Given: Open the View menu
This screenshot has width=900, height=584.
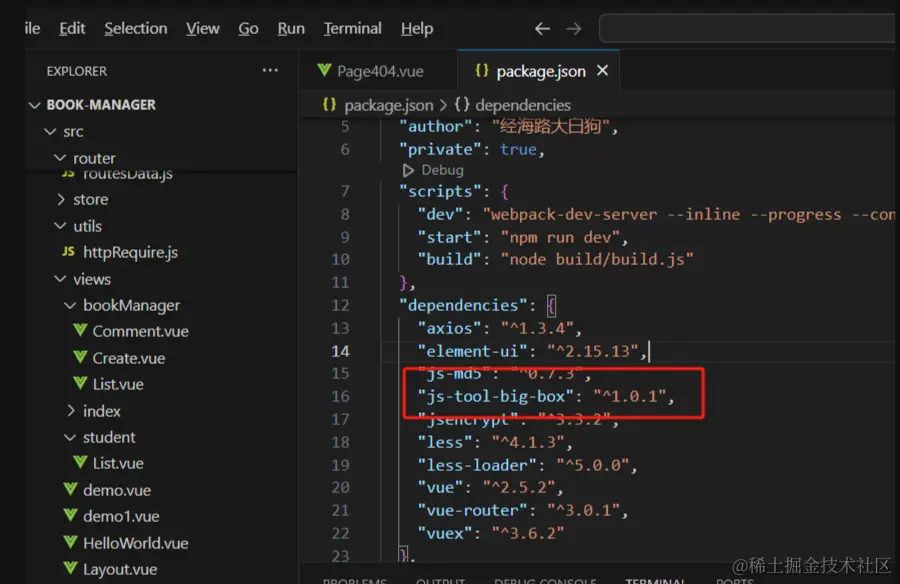Looking at the screenshot, I should (202, 28).
